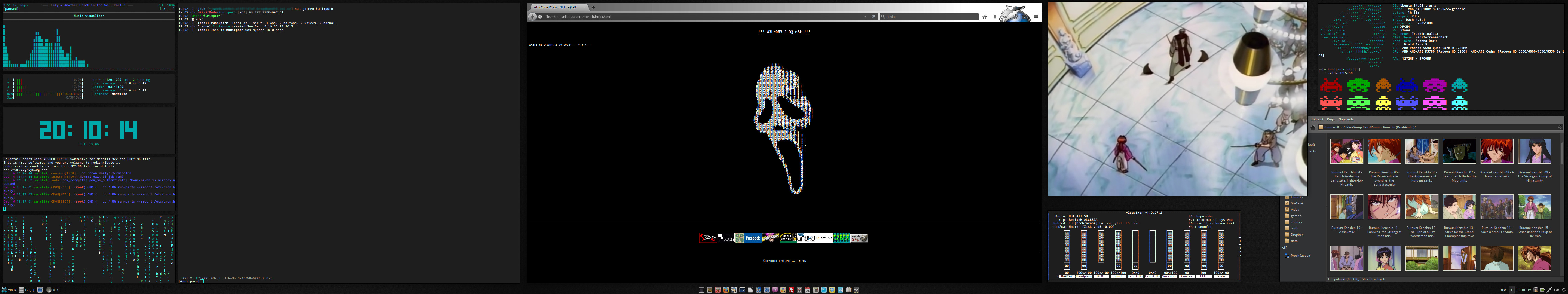Open the Firefox hamburger menu

1036,16
